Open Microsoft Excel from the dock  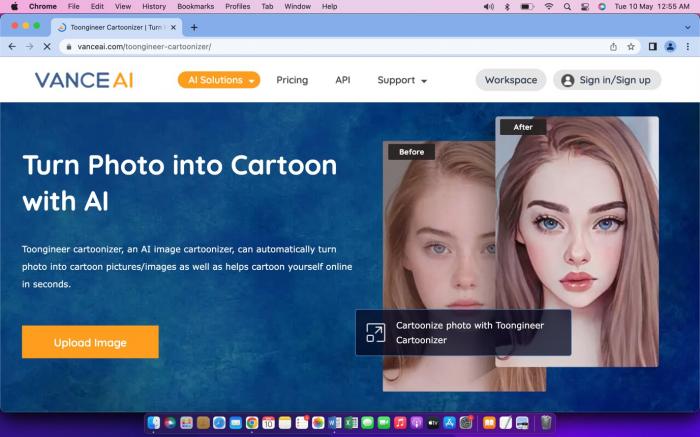[351, 423]
